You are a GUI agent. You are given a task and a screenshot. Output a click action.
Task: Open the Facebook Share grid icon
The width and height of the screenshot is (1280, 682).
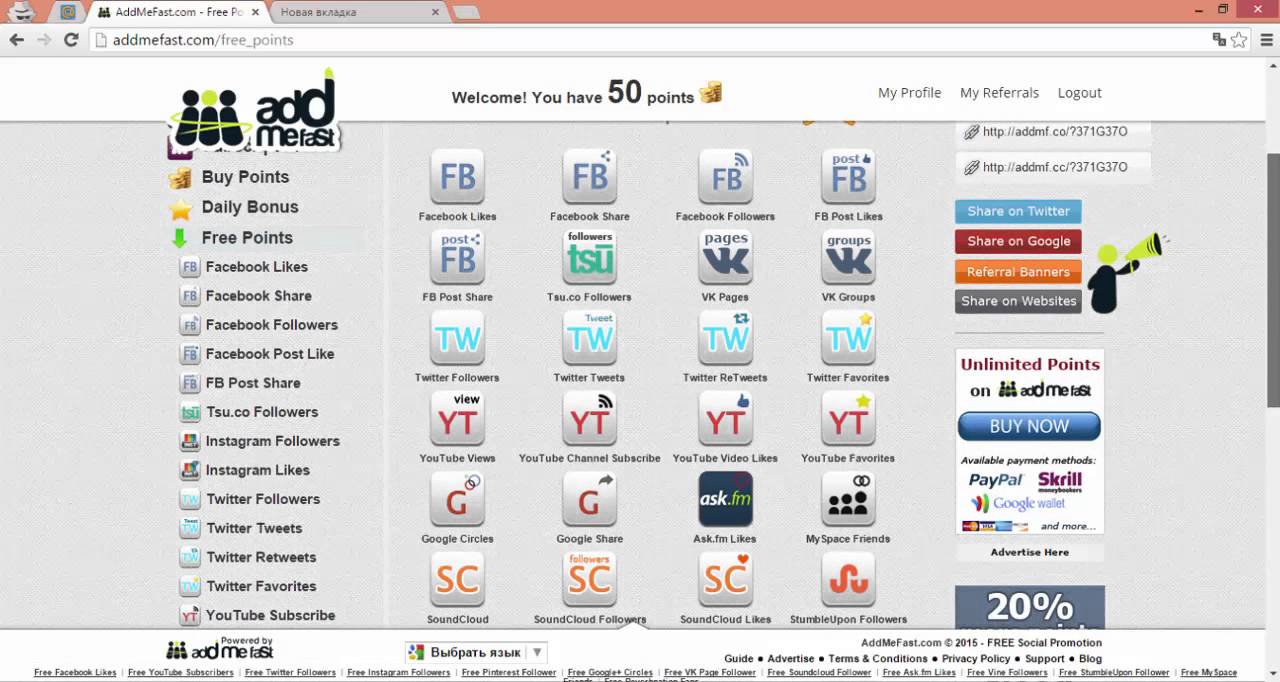point(589,177)
